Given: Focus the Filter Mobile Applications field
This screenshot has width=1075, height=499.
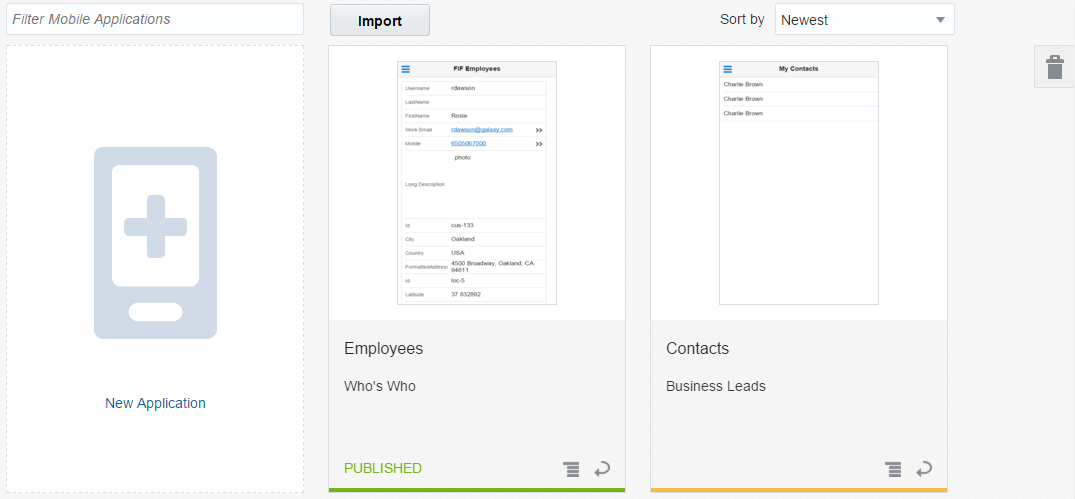Looking at the screenshot, I should pos(155,19).
